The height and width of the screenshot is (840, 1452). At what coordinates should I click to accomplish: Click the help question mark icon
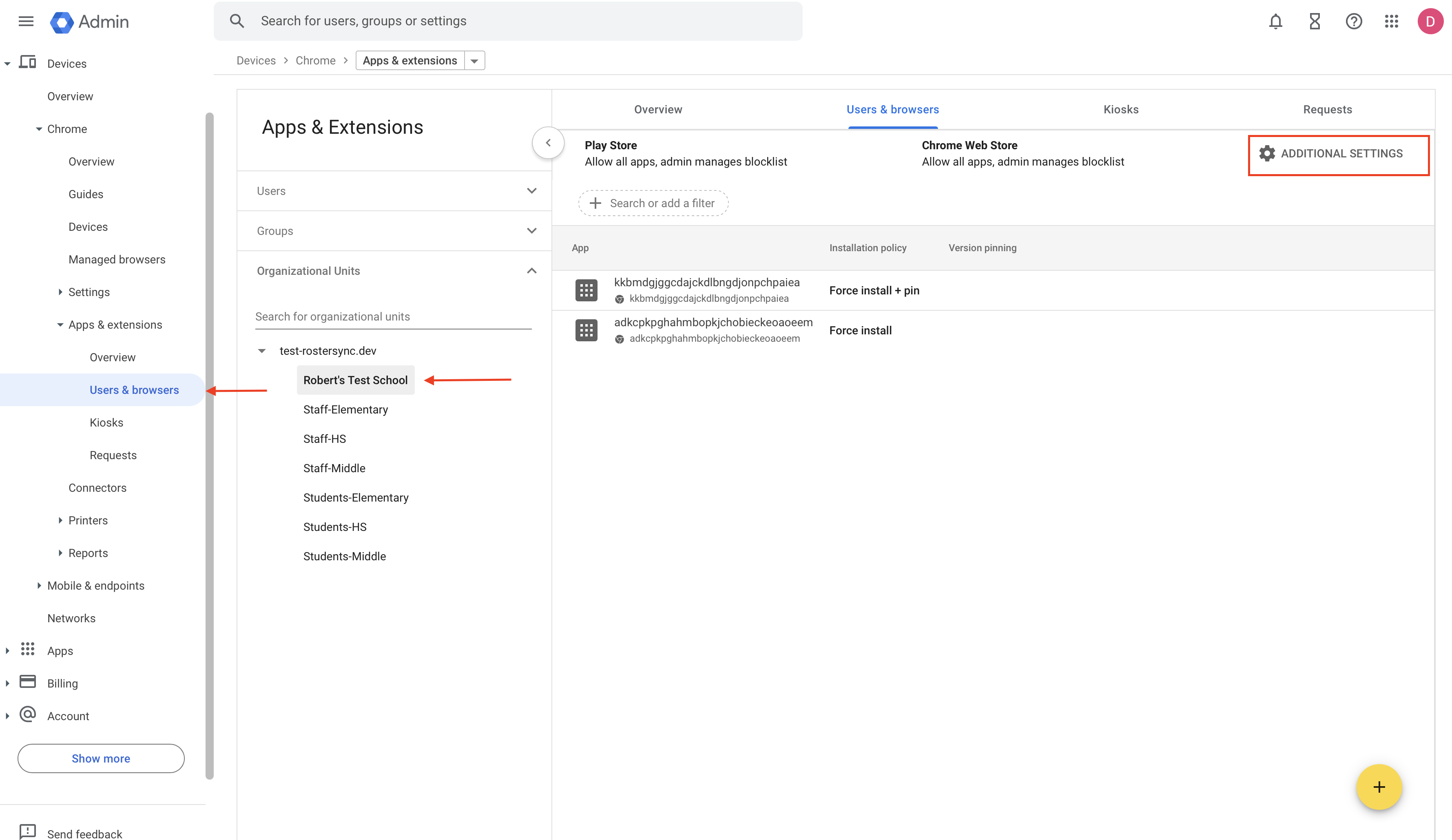(x=1353, y=21)
